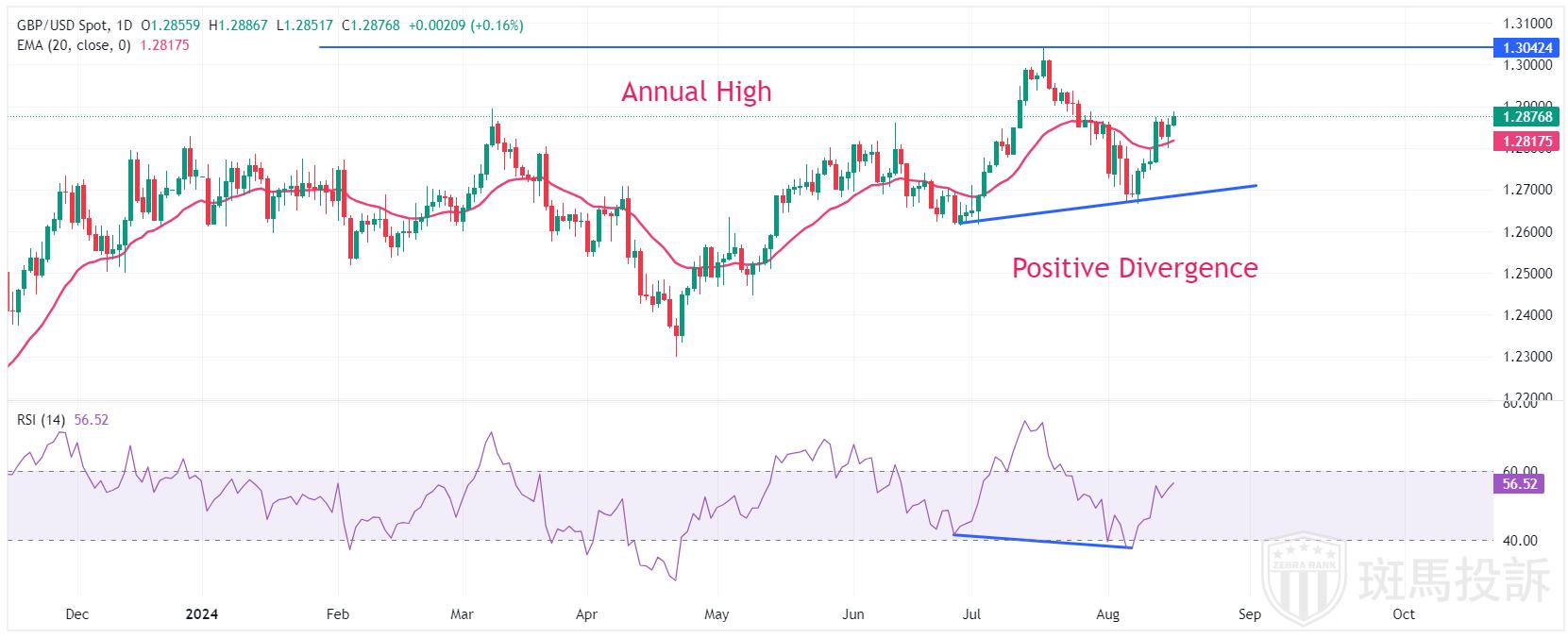Image resolution: width=1568 pixels, height=638 pixels.
Task: Click the Aug label on time axis
Action: pos(1108,614)
